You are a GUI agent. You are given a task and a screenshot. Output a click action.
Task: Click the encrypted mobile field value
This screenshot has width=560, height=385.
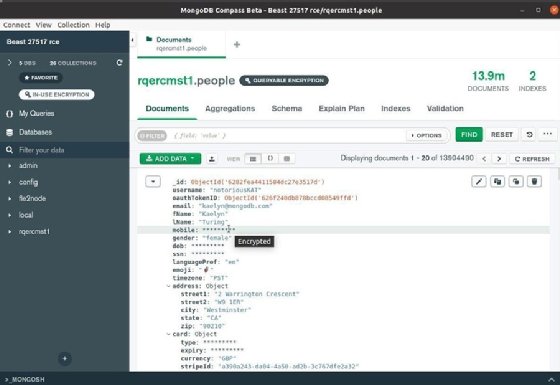point(219,230)
